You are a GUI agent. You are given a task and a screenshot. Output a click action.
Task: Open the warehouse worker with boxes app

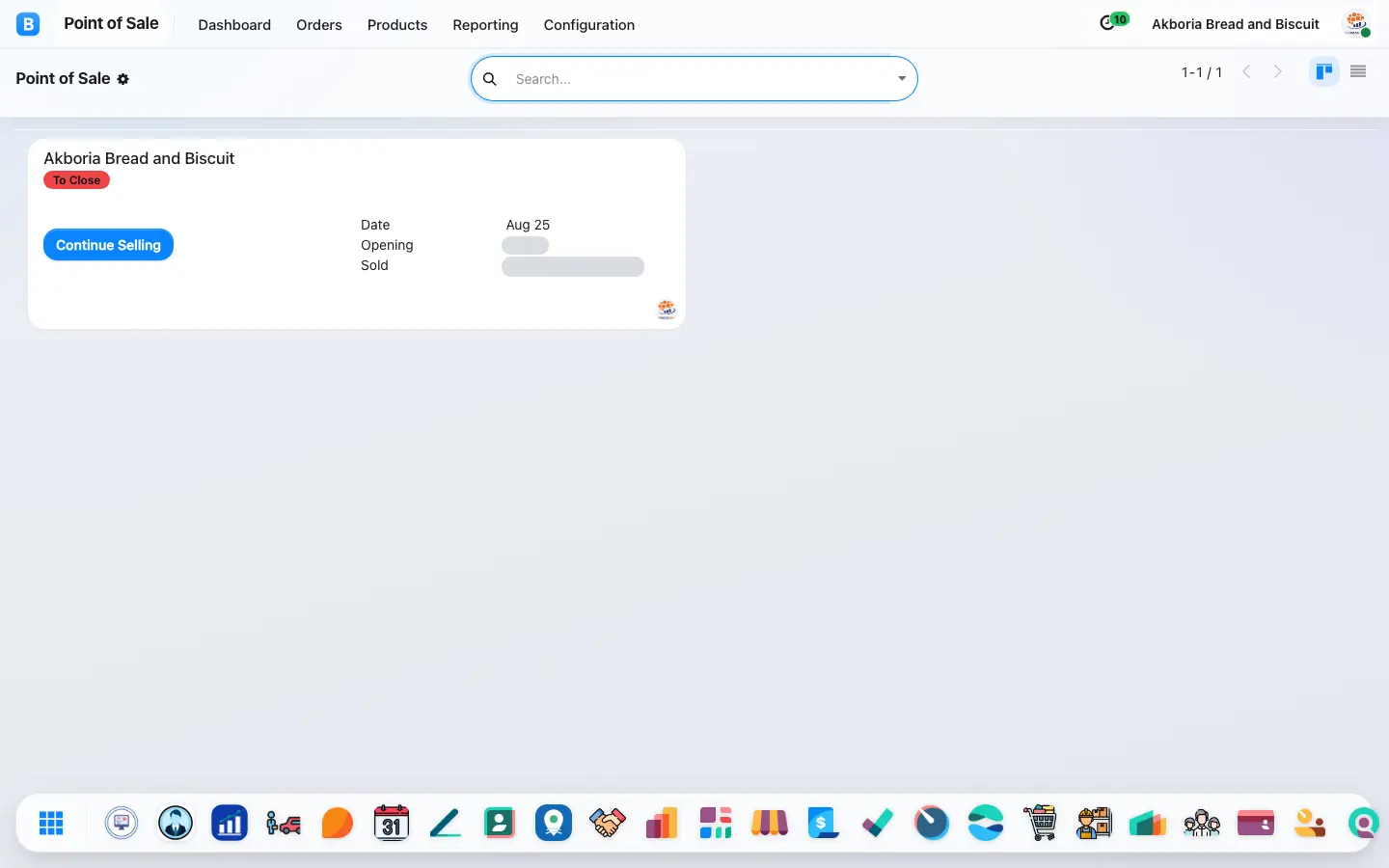[x=1094, y=823]
